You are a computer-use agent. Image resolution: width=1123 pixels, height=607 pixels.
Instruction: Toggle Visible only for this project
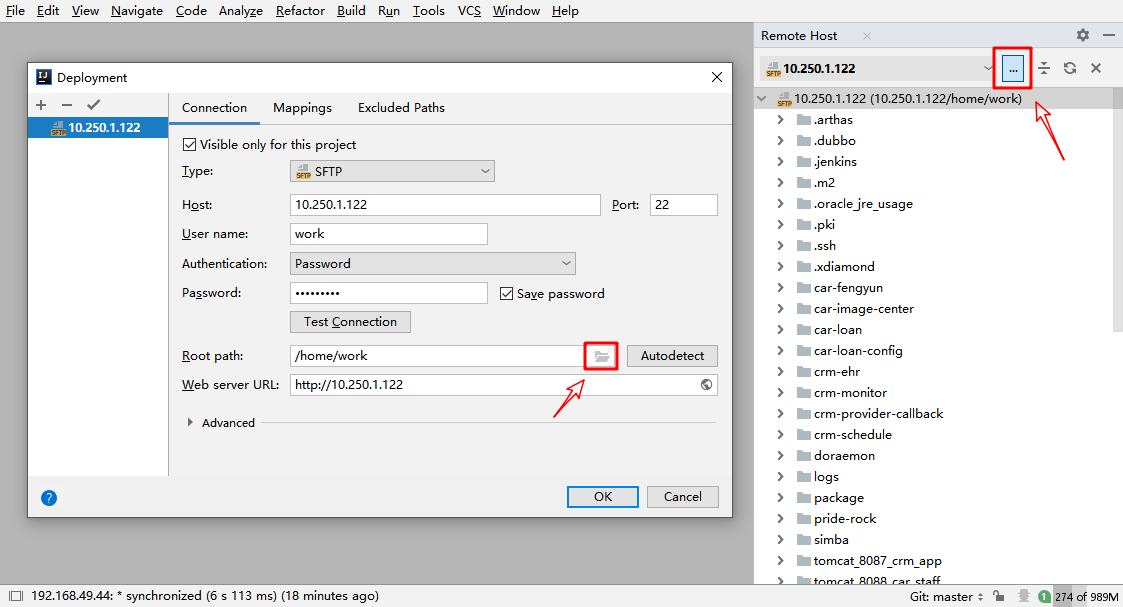click(x=190, y=145)
